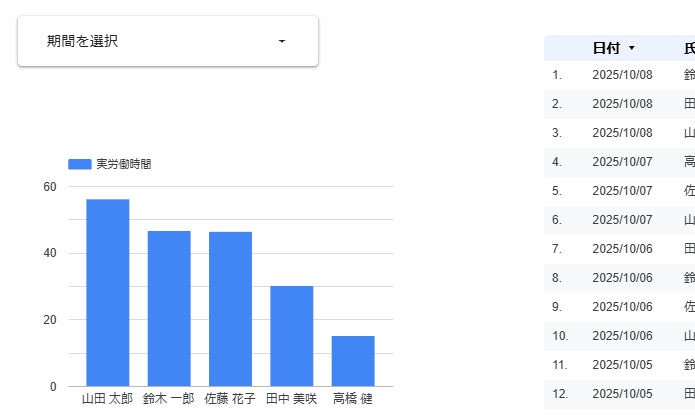Click the shortest bar, 高橋 健
The height and width of the screenshot is (415, 695).
[x=353, y=361]
